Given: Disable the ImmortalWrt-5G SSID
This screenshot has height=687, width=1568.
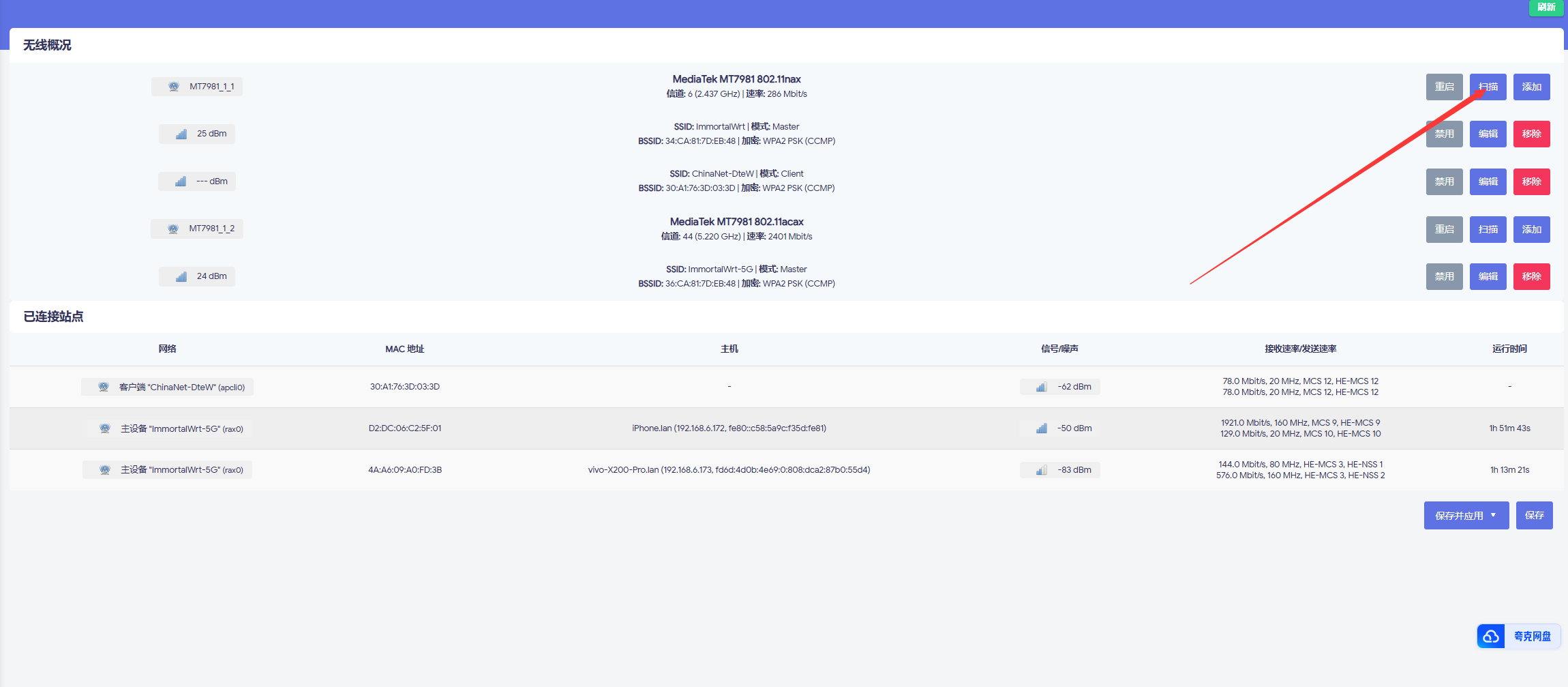Looking at the screenshot, I should coord(1444,276).
